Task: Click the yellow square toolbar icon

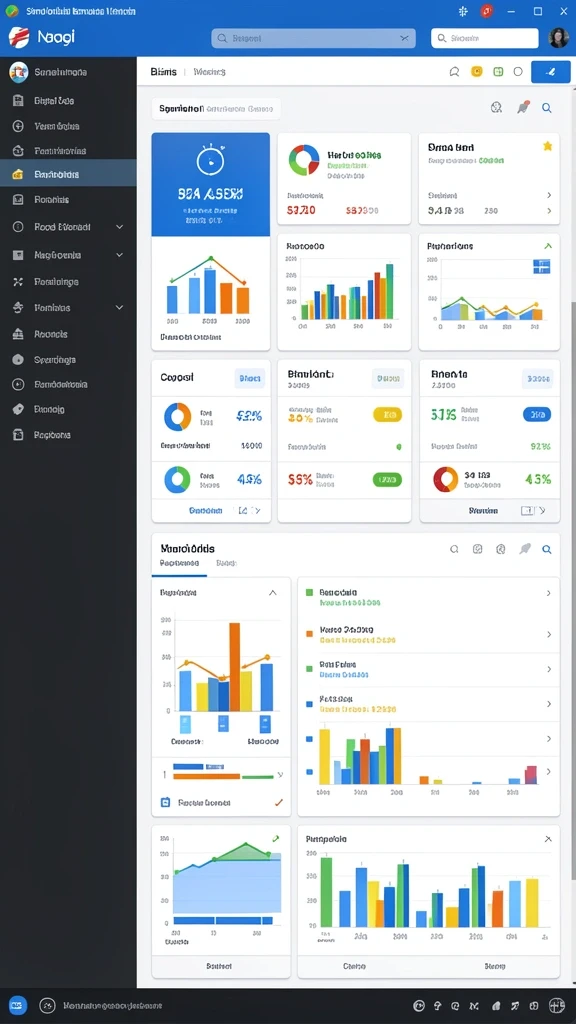Action: 477,72
